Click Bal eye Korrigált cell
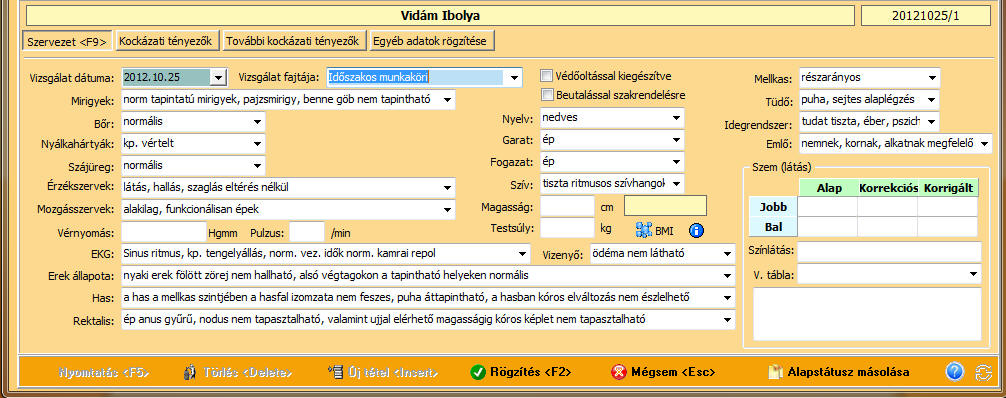Screen dimensions: 1006x398 tap(948, 227)
